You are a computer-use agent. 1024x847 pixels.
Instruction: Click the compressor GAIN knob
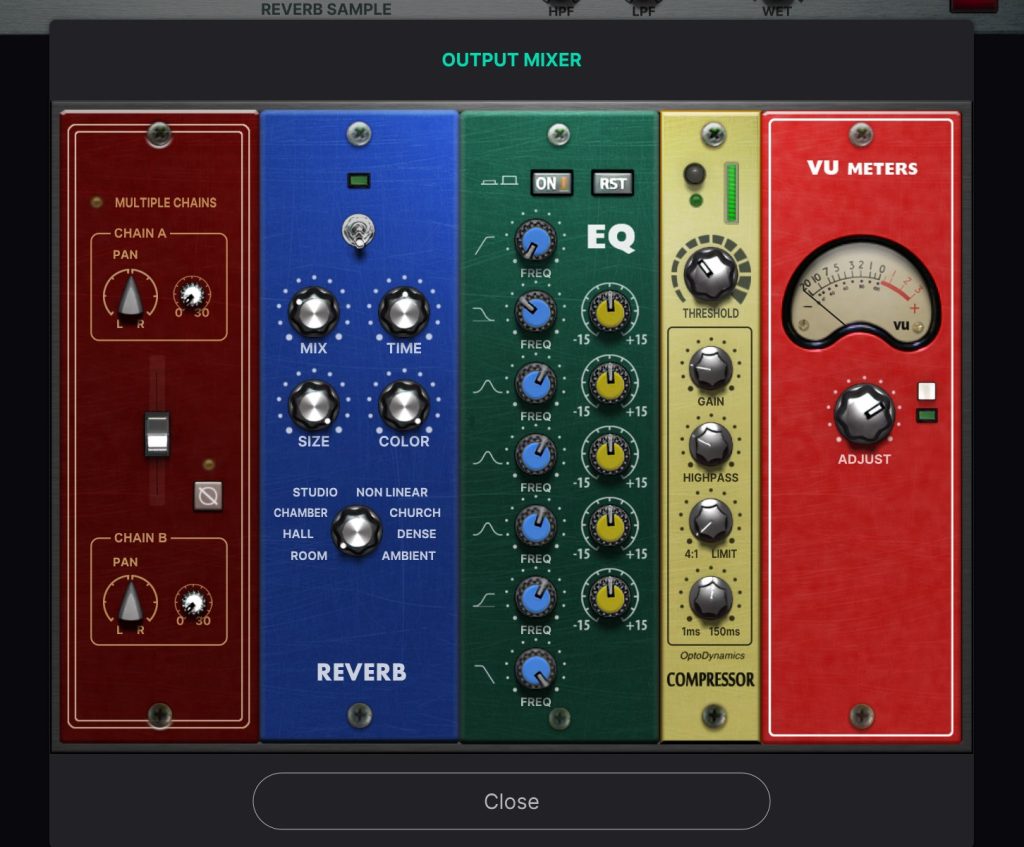click(710, 368)
